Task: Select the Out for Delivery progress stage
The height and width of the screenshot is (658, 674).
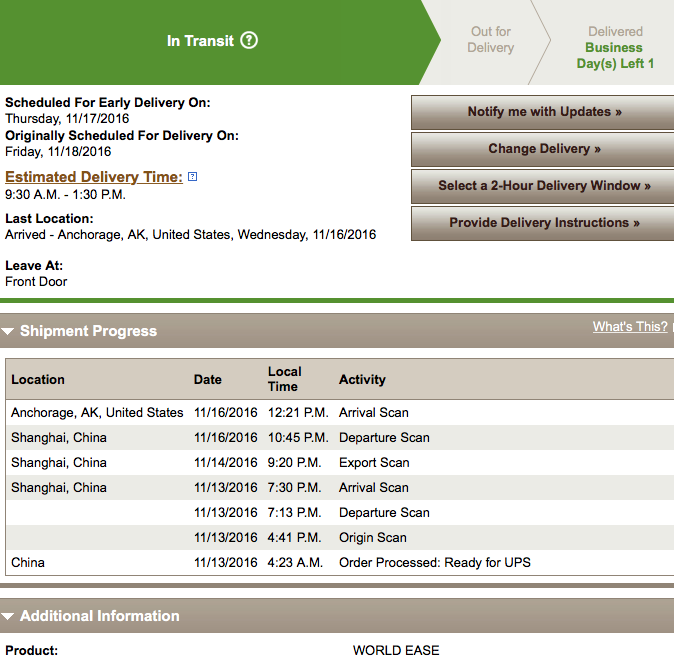Action: point(490,40)
